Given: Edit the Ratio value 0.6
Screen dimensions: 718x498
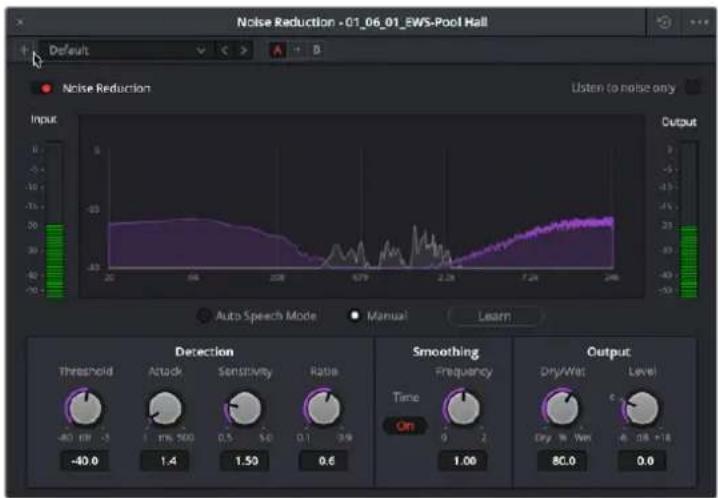Looking at the screenshot, I should click(x=324, y=460).
